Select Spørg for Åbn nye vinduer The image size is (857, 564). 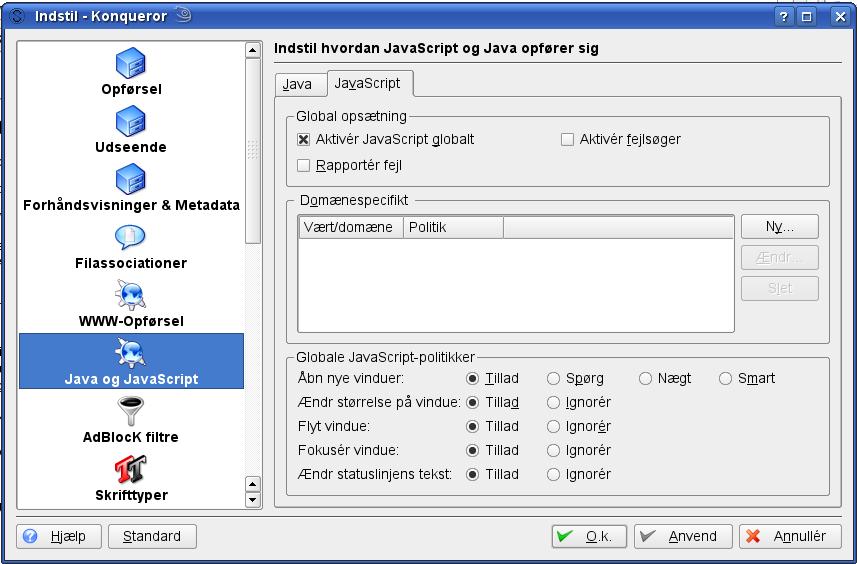click(x=553, y=378)
